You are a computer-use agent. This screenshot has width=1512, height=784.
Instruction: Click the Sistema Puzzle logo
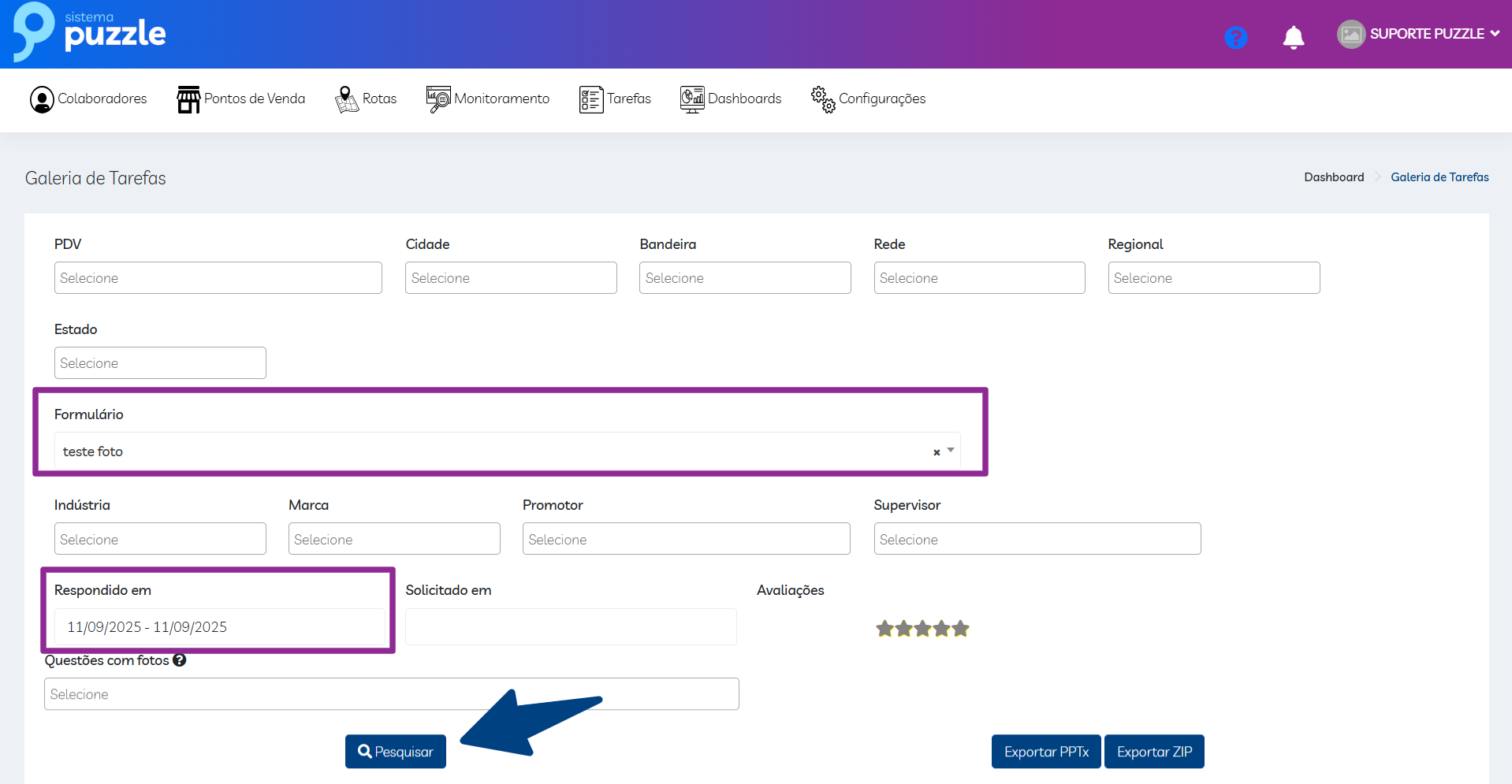[89, 33]
